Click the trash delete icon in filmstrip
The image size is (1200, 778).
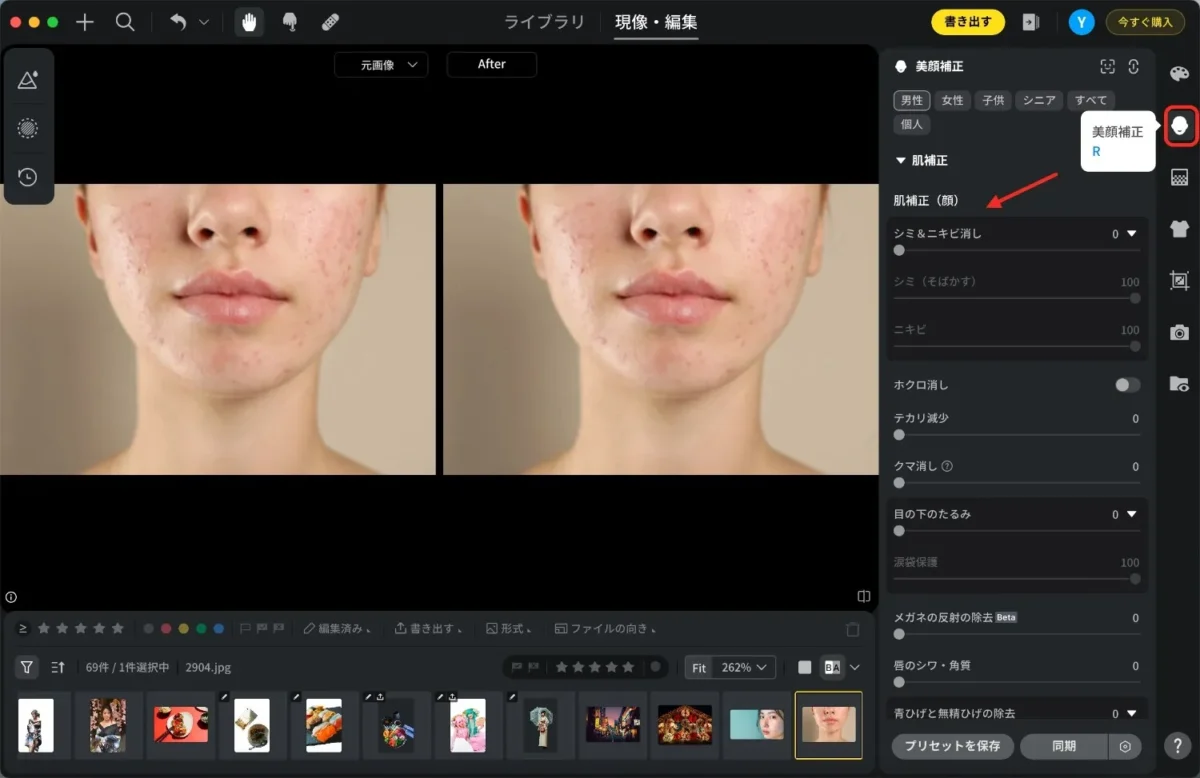pyautogui.click(x=852, y=629)
